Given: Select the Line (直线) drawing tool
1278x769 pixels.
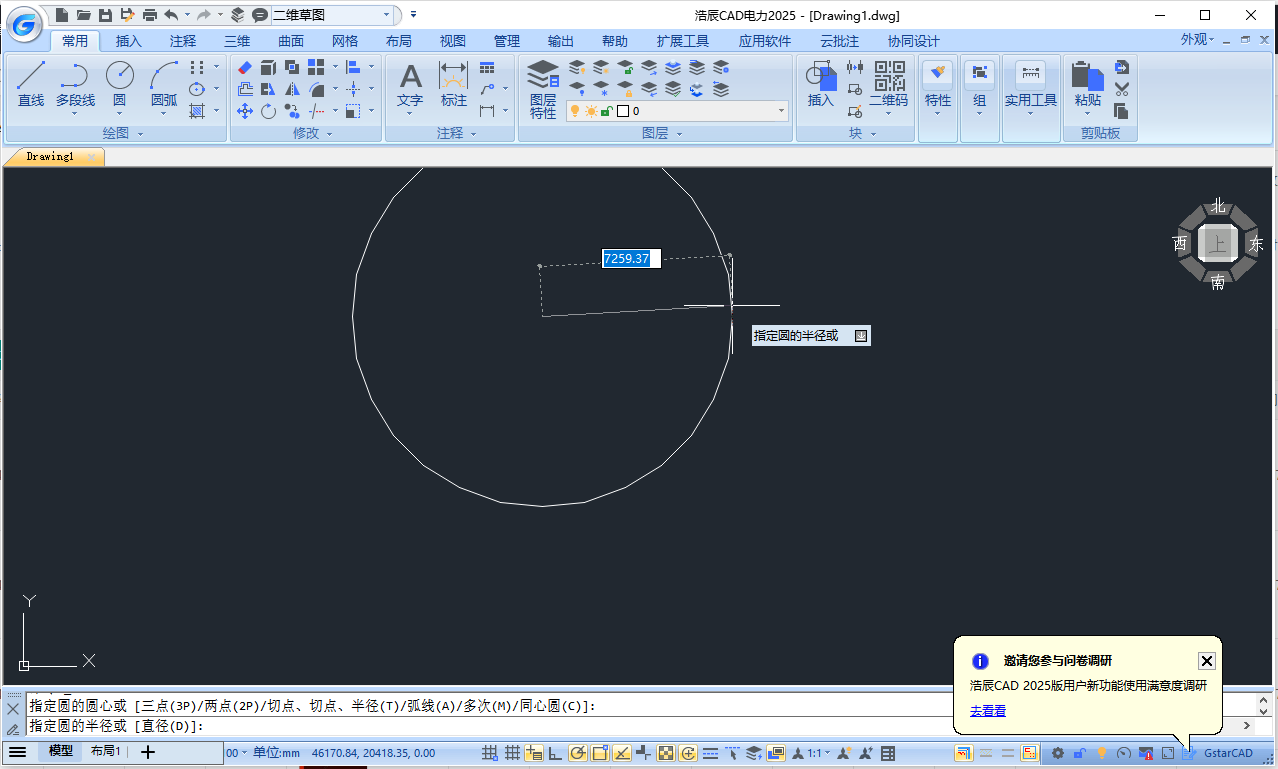Looking at the screenshot, I should point(31,83).
